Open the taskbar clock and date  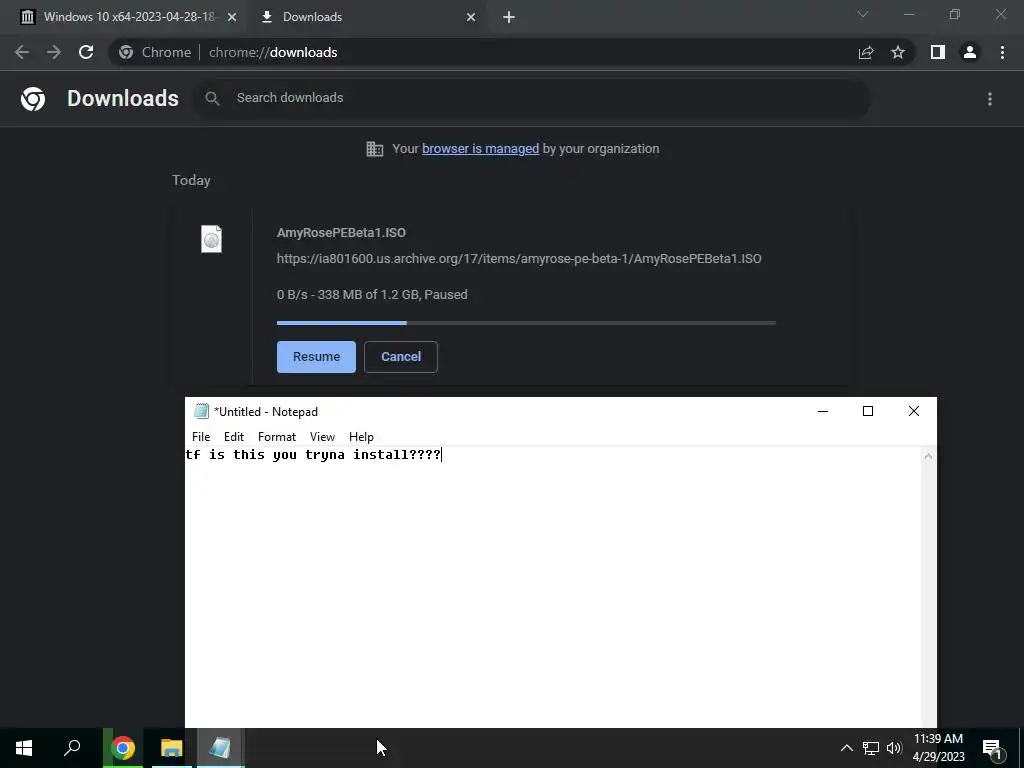(938, 748)
